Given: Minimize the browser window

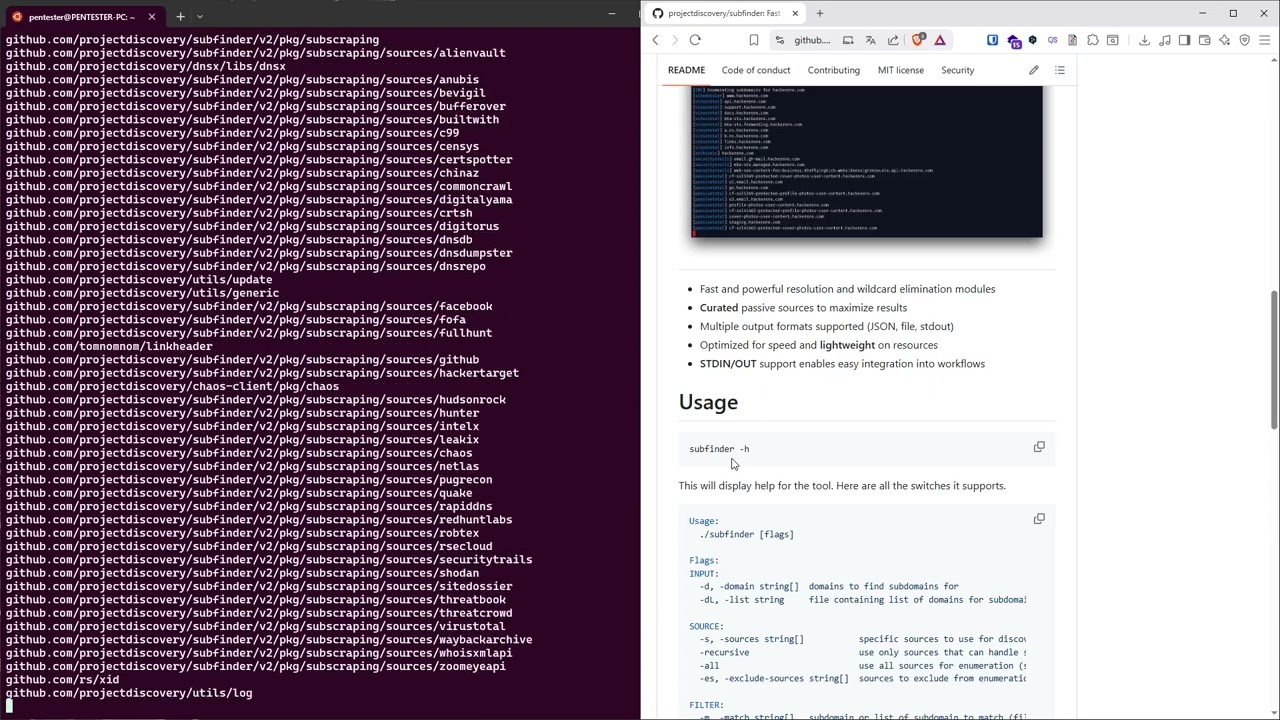Looking at the screenshot, I should 1203,13.
